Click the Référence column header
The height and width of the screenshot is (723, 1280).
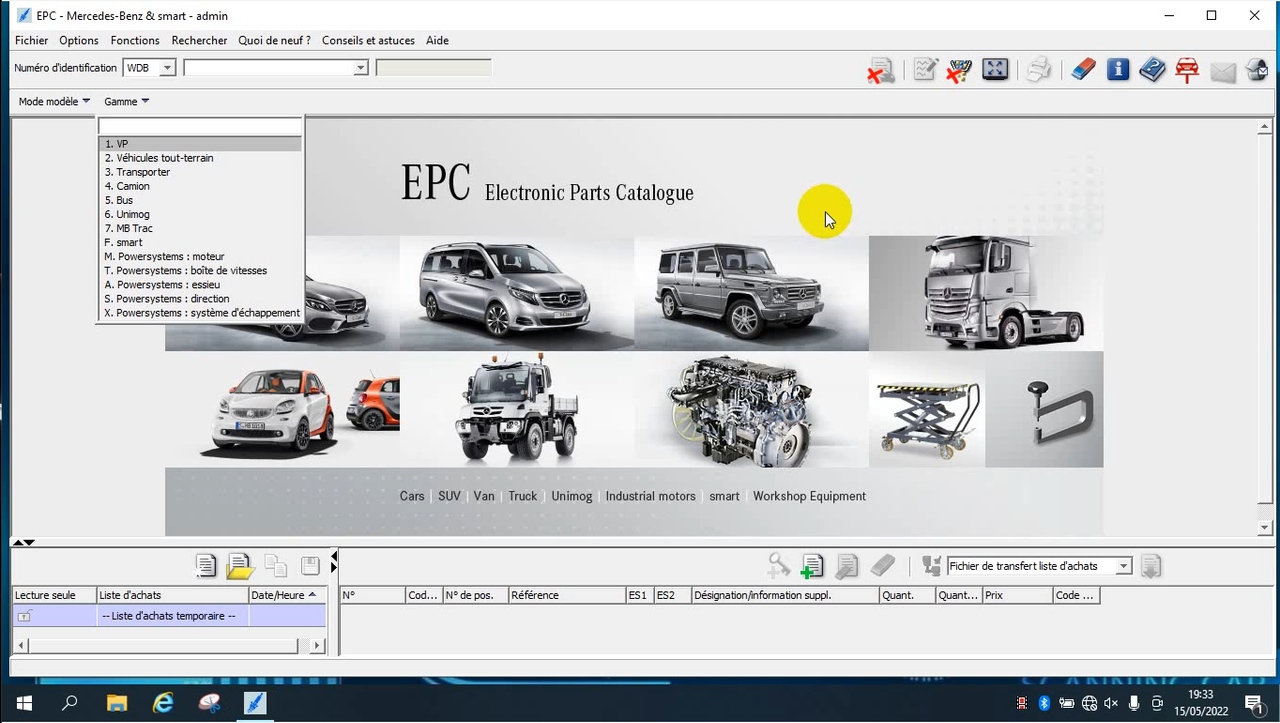pyautogui.click(x=567, y=595)
